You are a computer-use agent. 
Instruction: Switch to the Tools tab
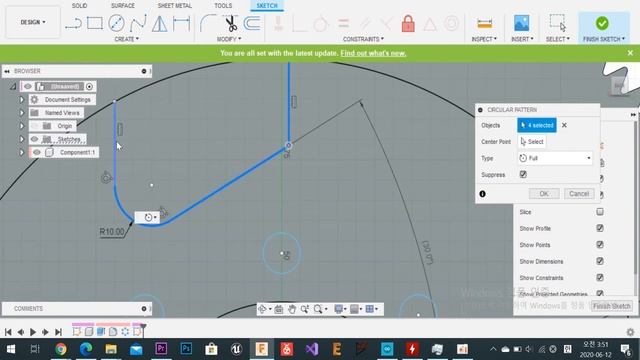pos(223,6)
